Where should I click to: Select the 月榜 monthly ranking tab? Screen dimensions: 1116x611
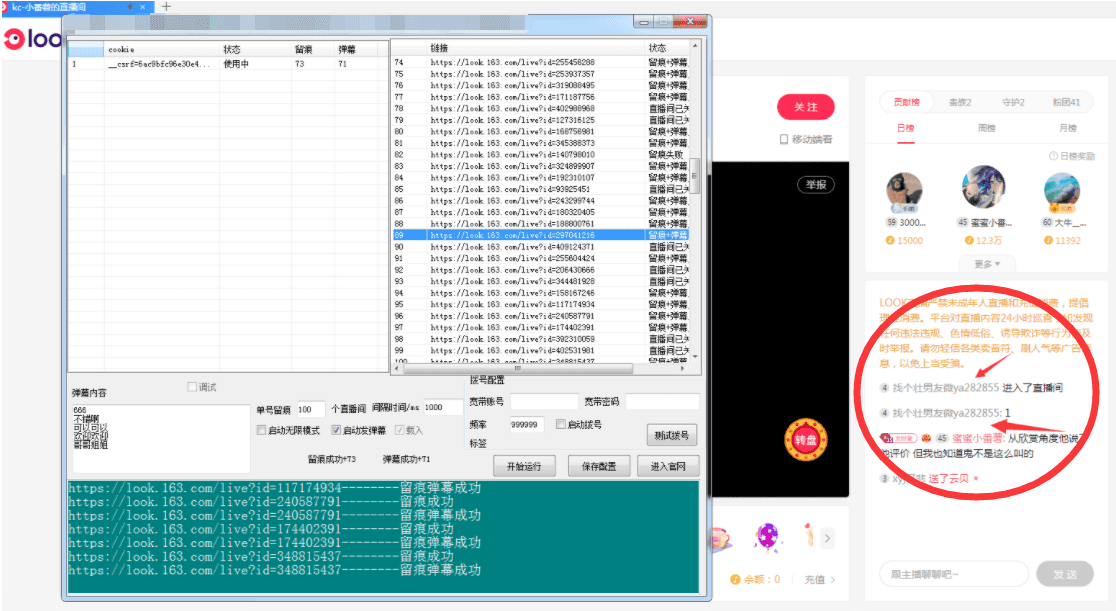[x=1068, y=129]
